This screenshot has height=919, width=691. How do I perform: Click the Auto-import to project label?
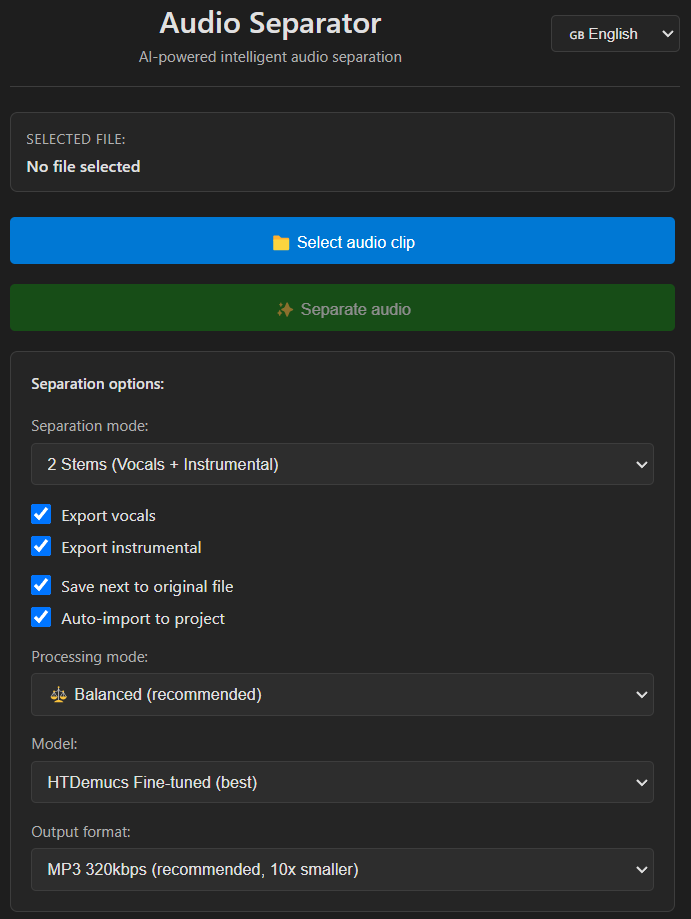click(143, 619)
